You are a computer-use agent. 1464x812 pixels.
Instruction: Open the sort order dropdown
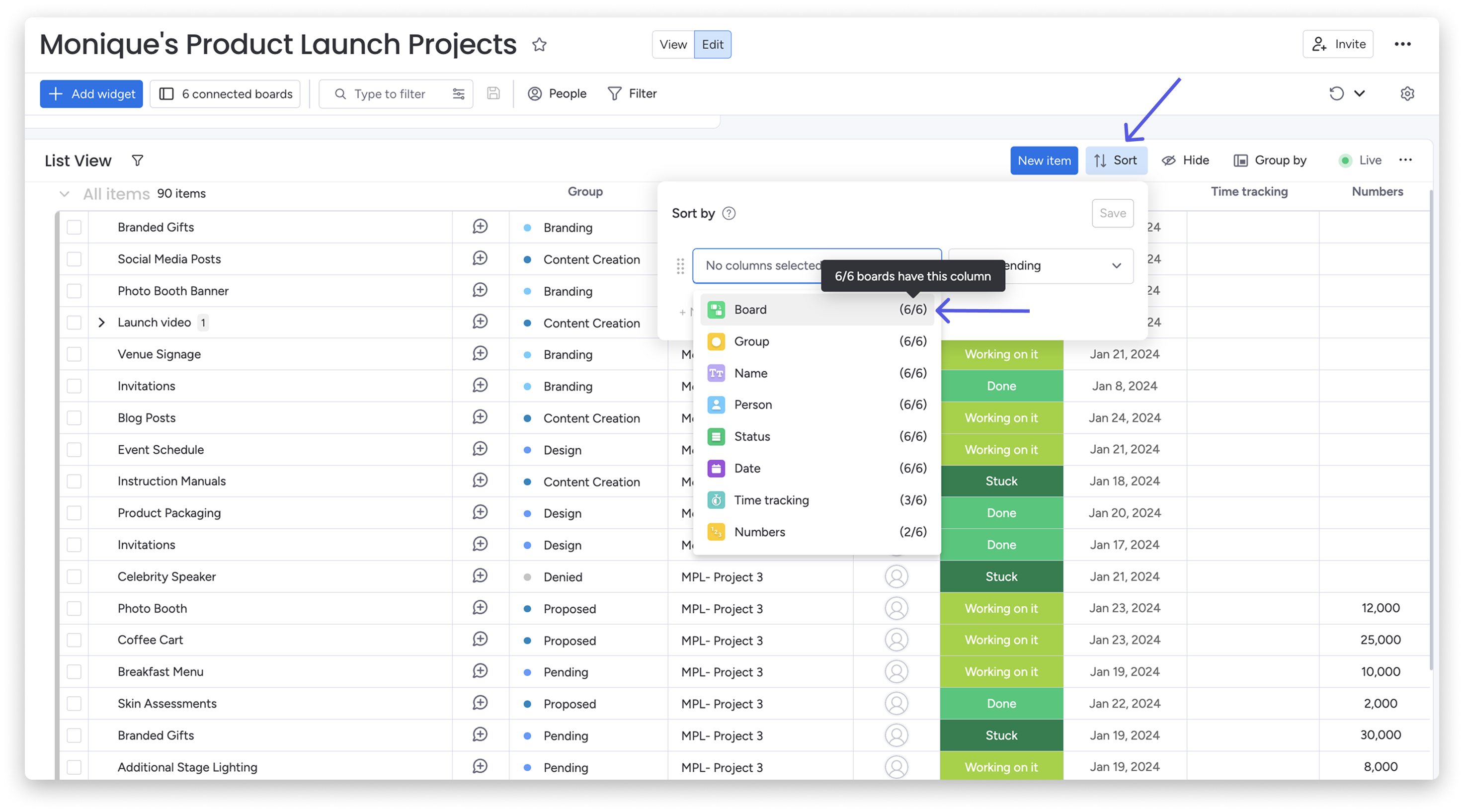1041,266
